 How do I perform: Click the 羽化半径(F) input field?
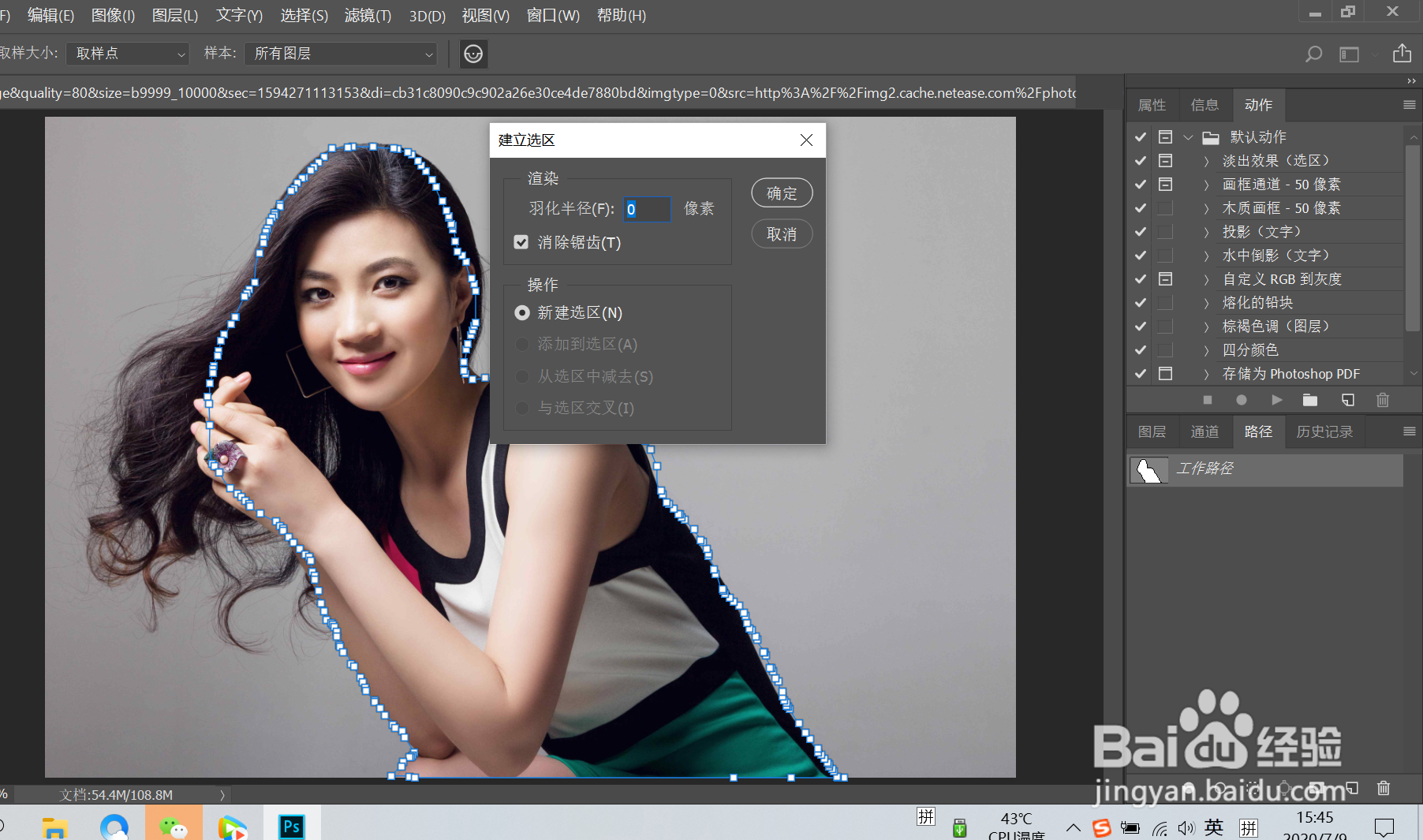tap(647, 209)
